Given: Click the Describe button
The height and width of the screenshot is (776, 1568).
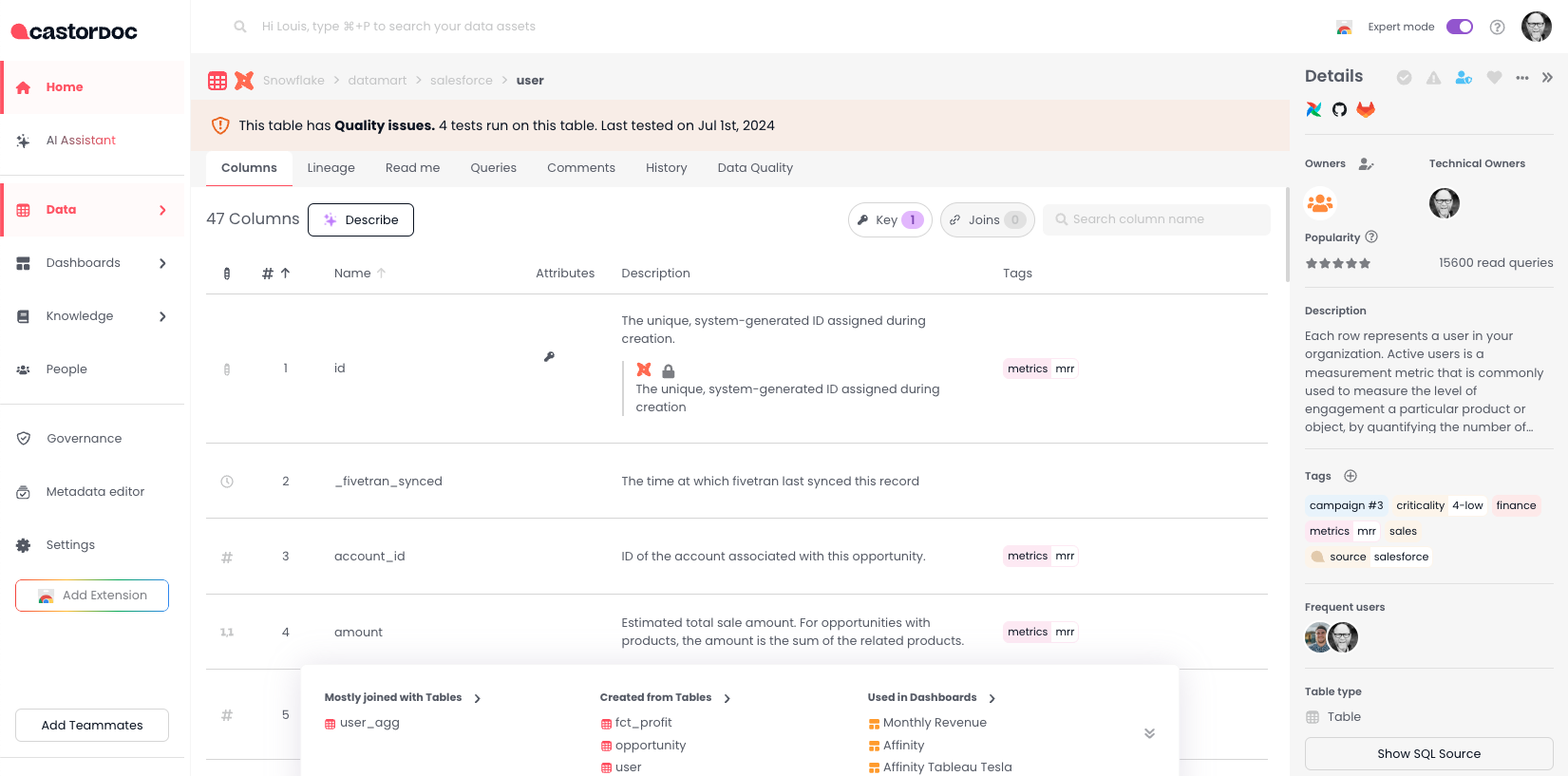Looking at the screenshot, I should pyautogui.click(x=361, y=219).
